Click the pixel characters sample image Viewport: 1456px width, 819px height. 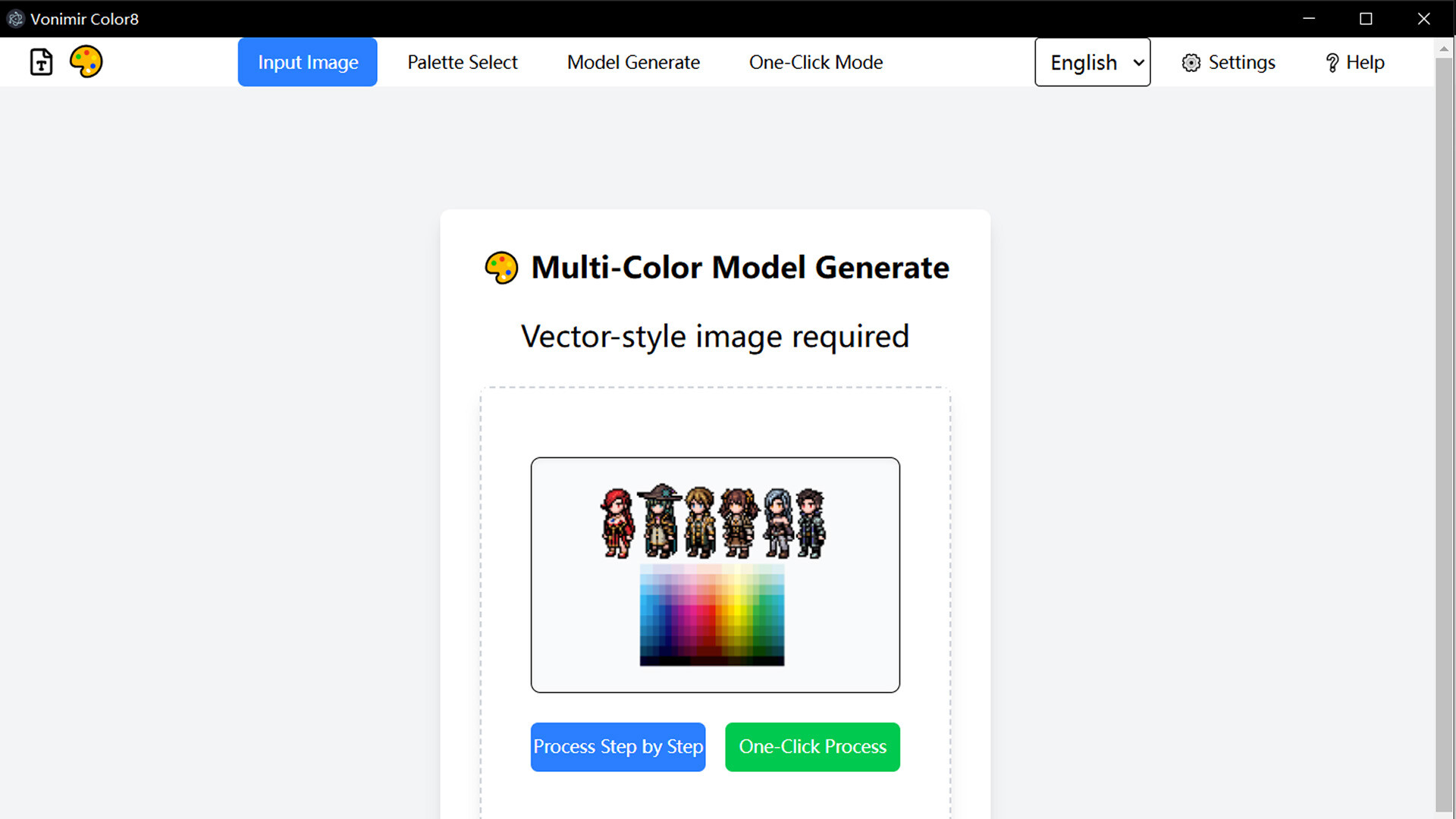click(x=713, y=522)
